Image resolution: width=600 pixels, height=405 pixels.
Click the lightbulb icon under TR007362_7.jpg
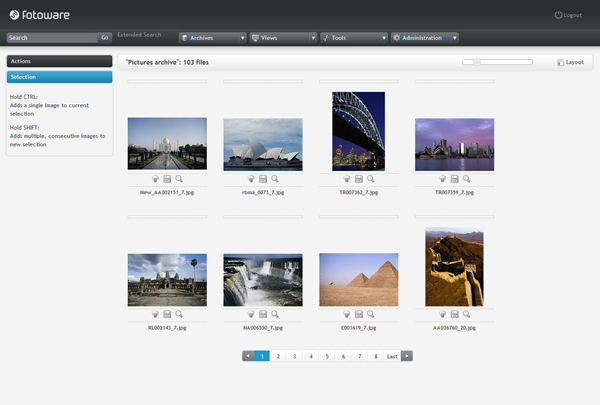[347, 179]
